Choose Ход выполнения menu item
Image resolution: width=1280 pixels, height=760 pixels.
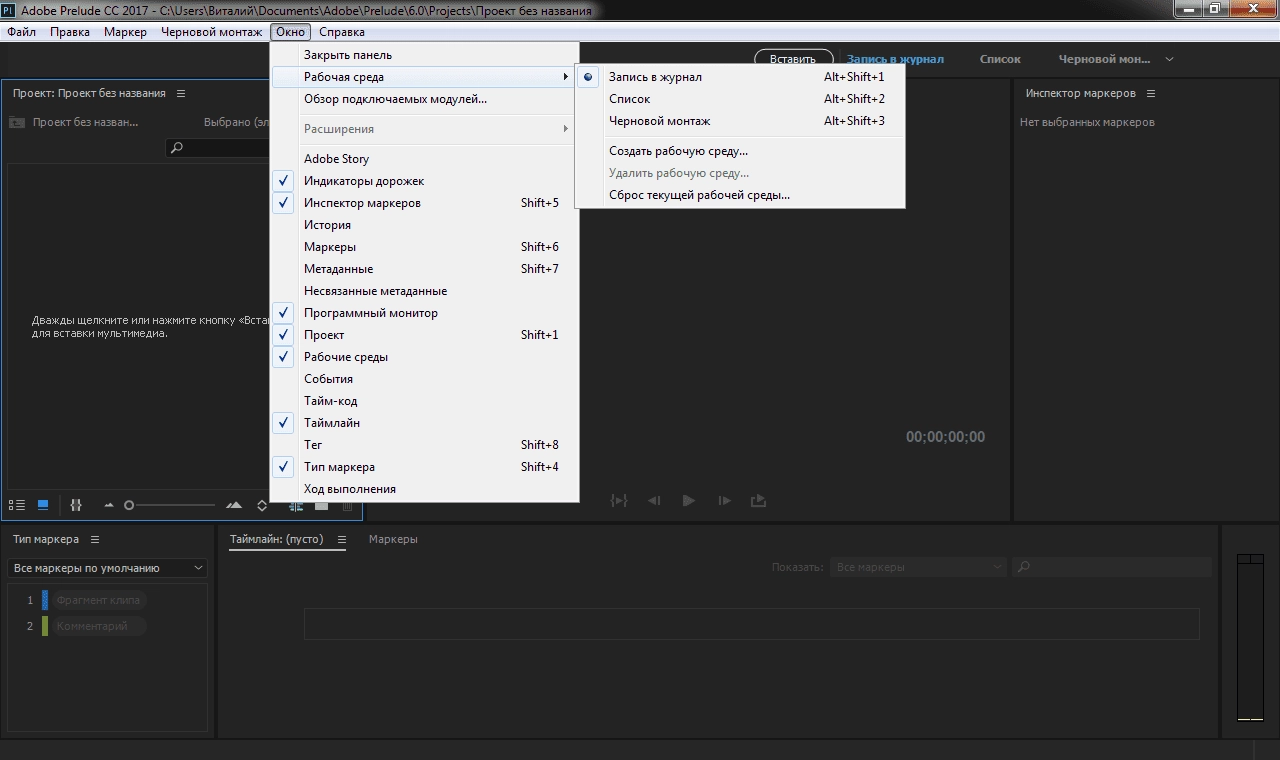pos(424,489)
